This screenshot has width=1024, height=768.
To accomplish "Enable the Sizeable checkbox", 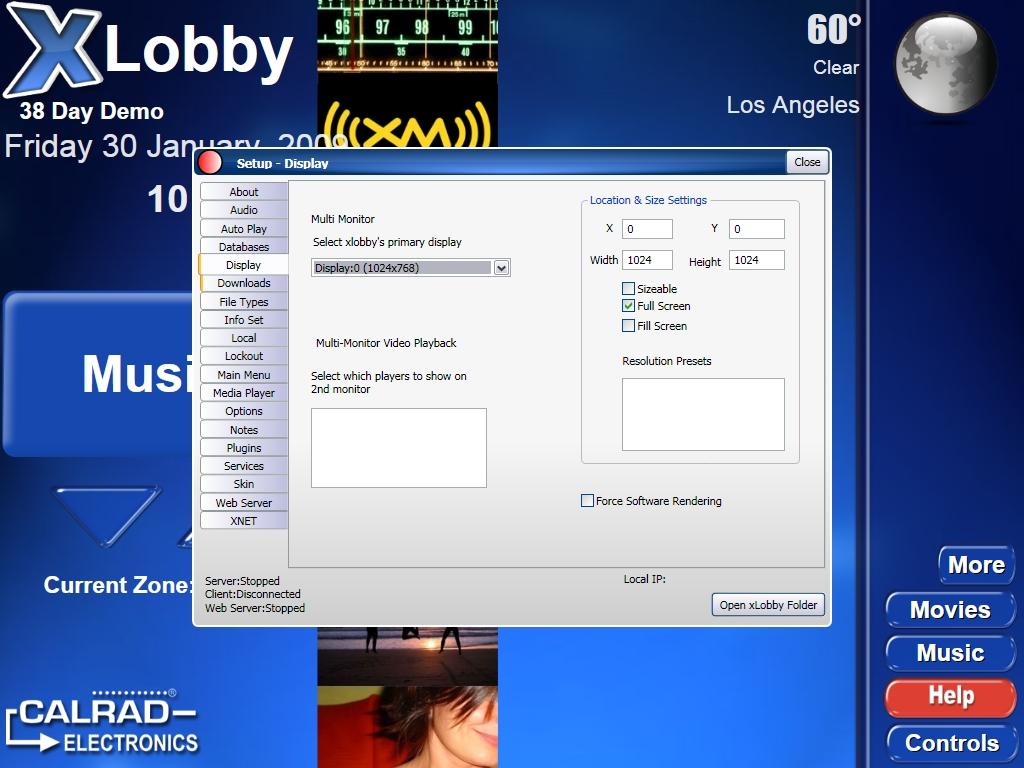I will click(x=628, y=289).
